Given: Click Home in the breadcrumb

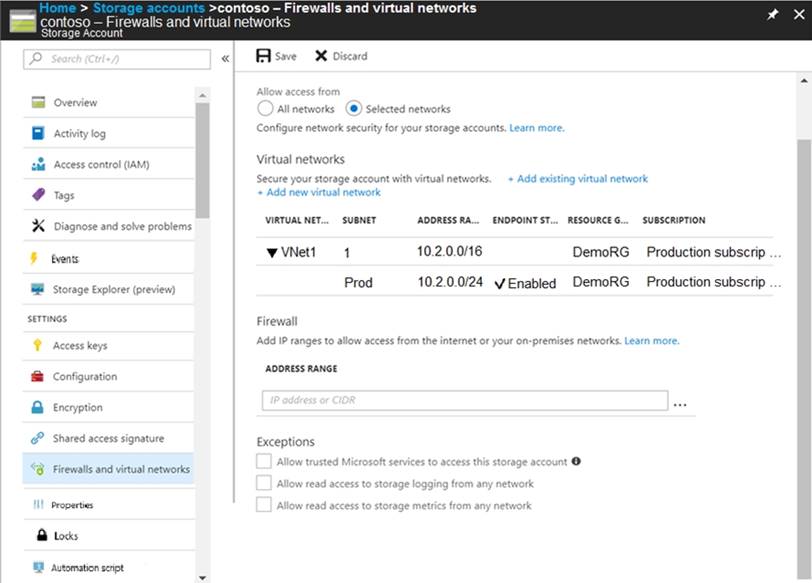Looking at the screenshot, I should pos(57,8).
